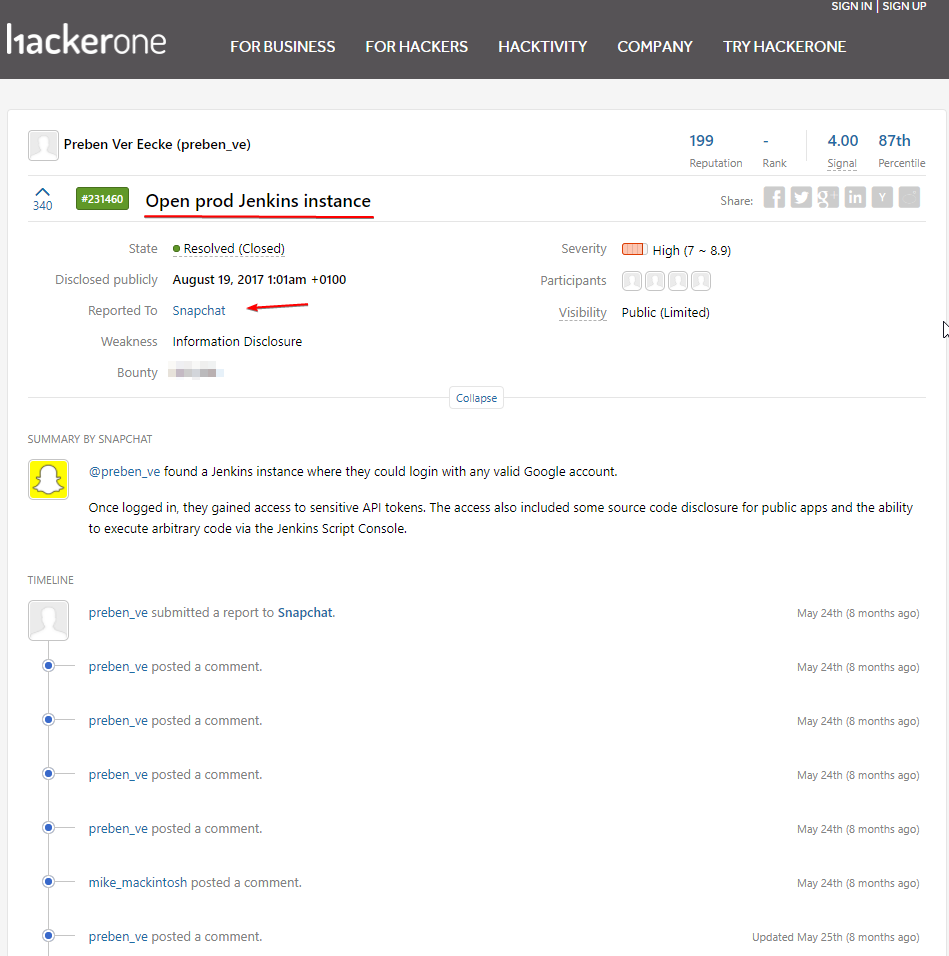This screenshot has height=956, width=949.
Task: Share report on Google Plus
Action: 828,198
